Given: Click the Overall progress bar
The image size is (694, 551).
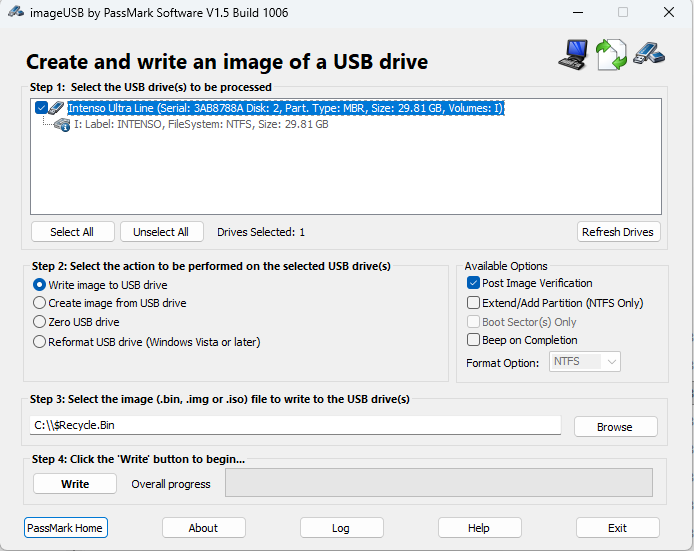Looking at the screenshot, I should click(439, 482).
